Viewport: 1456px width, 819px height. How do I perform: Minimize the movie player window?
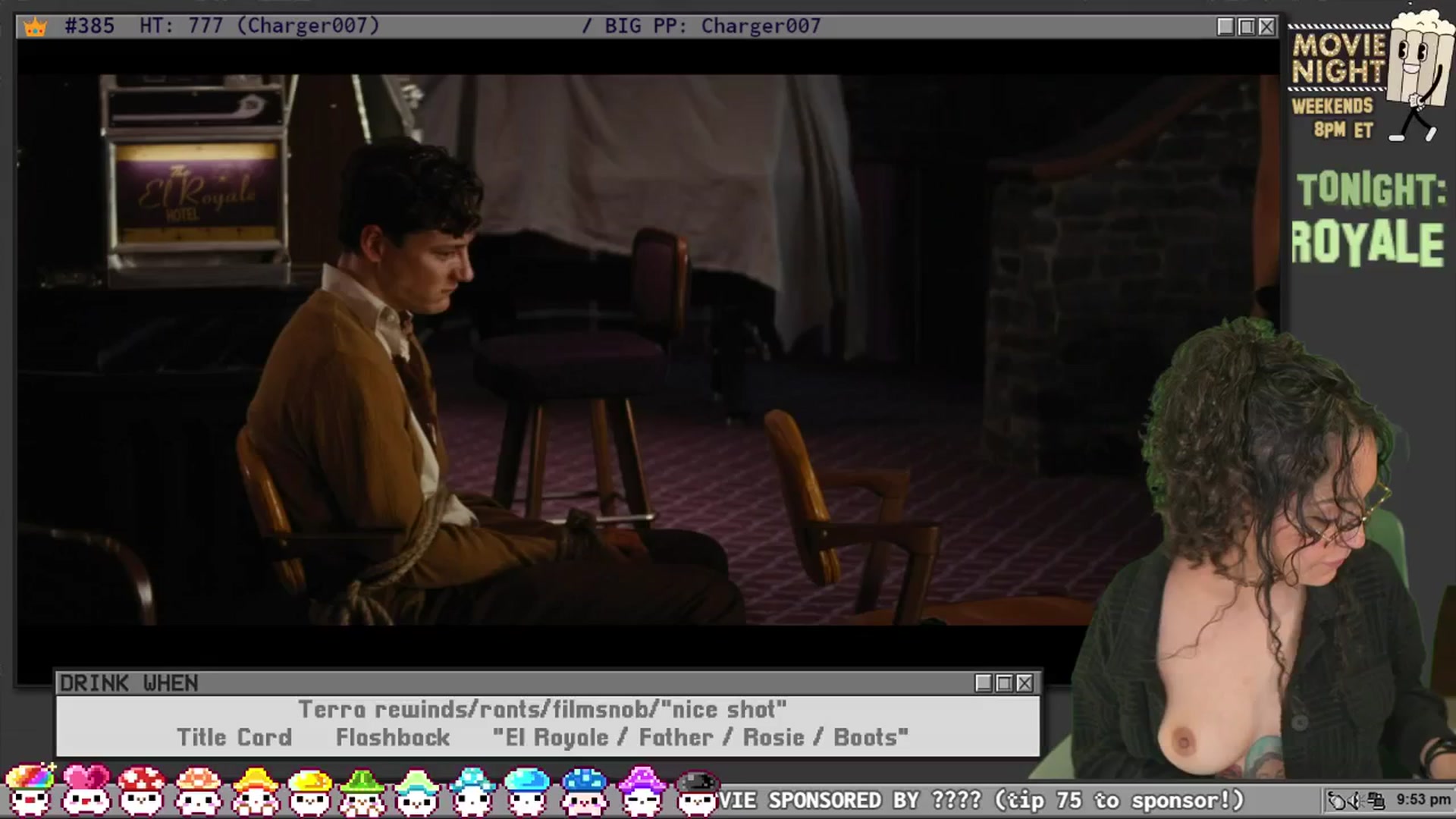coord(1225,27)
